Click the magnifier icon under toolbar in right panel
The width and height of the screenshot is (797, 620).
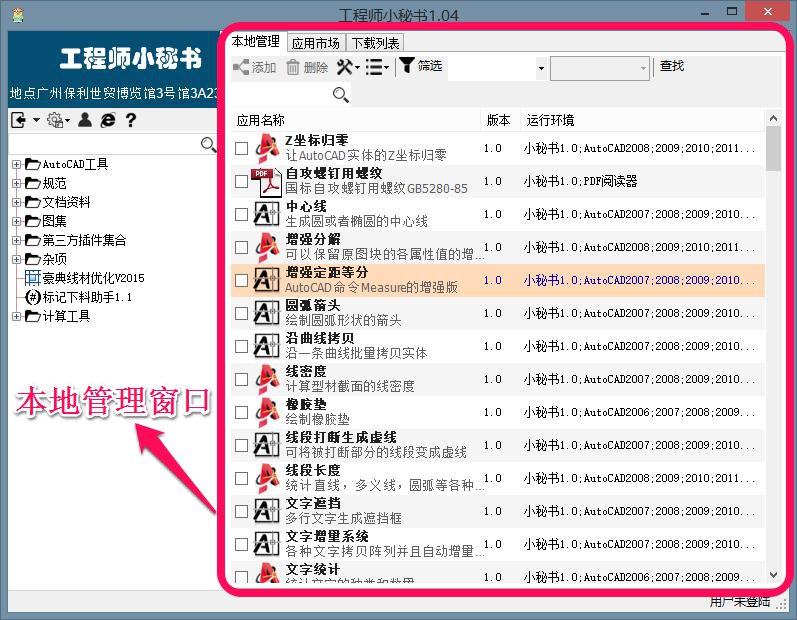pyautogui.click(x=341, y=95)
